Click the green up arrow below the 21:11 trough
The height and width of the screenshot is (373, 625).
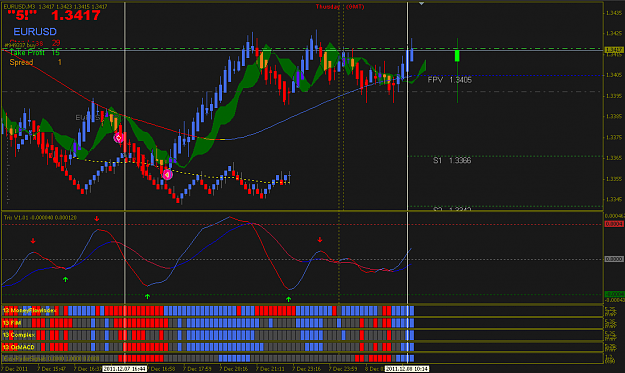pyautogui.click(x=288, y=299)
